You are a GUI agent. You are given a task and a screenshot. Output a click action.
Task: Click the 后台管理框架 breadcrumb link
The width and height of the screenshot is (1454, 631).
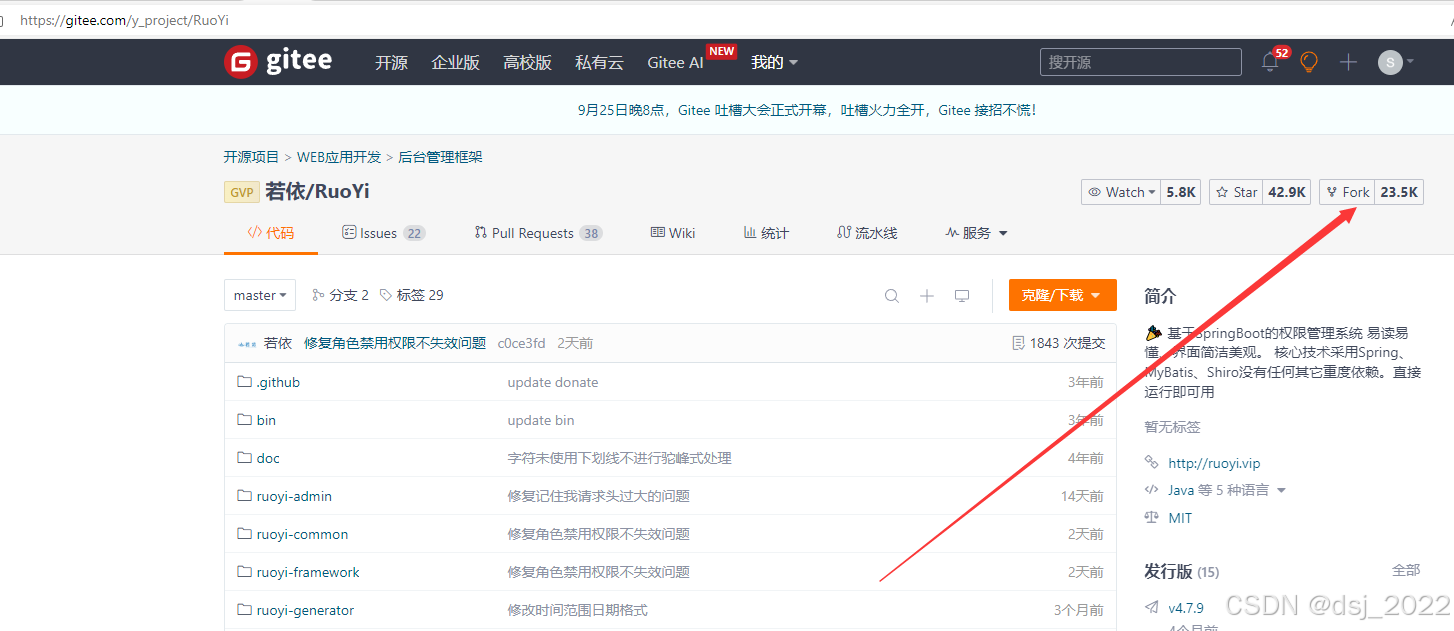(441, 157)
